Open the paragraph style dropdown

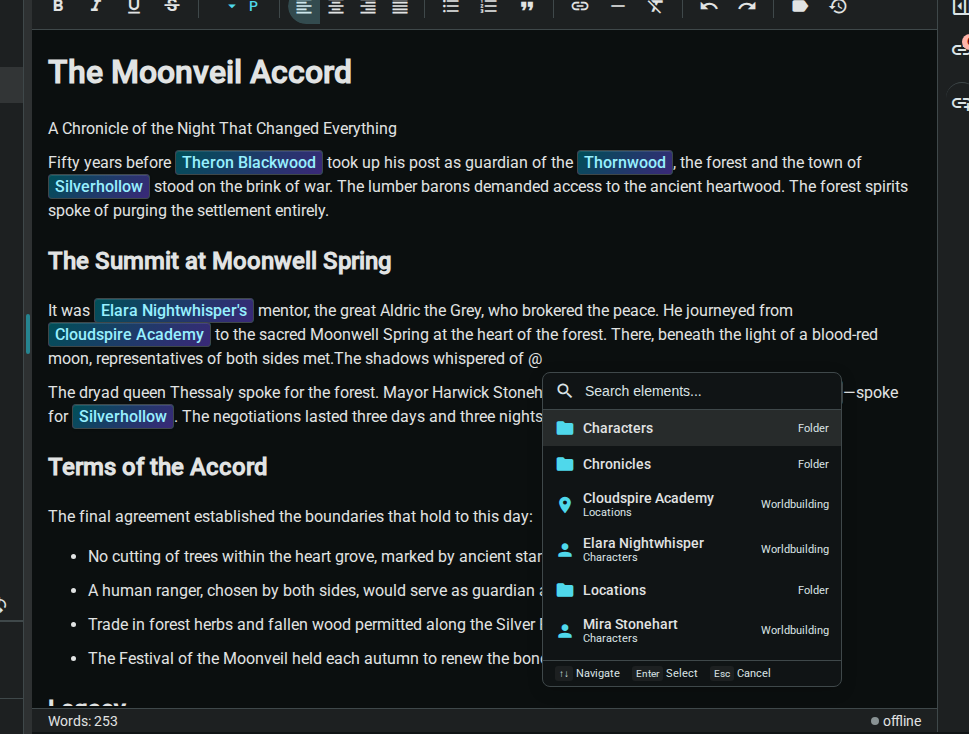click(243, 7)
